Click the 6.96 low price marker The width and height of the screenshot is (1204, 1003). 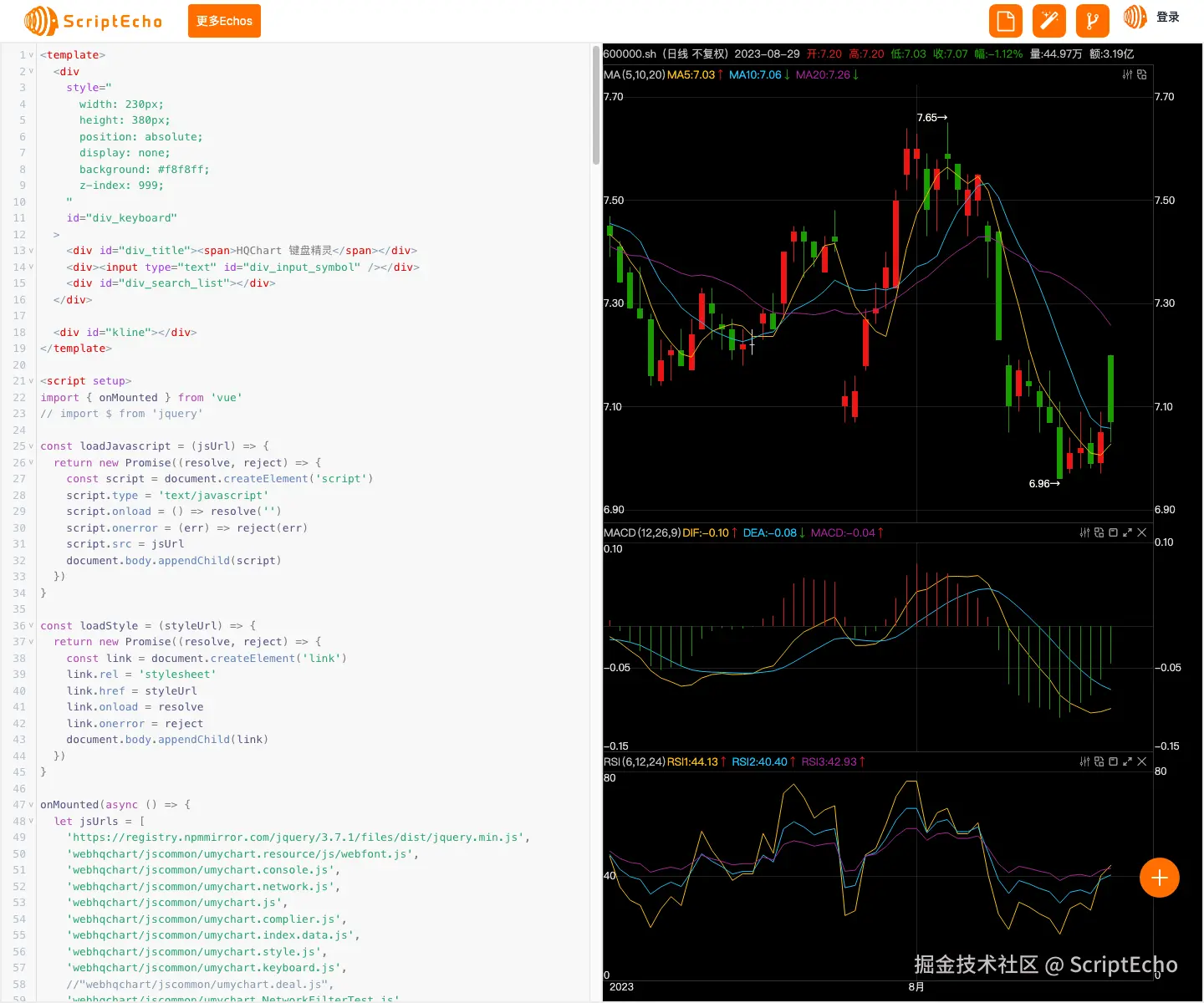pos(1044,484)
